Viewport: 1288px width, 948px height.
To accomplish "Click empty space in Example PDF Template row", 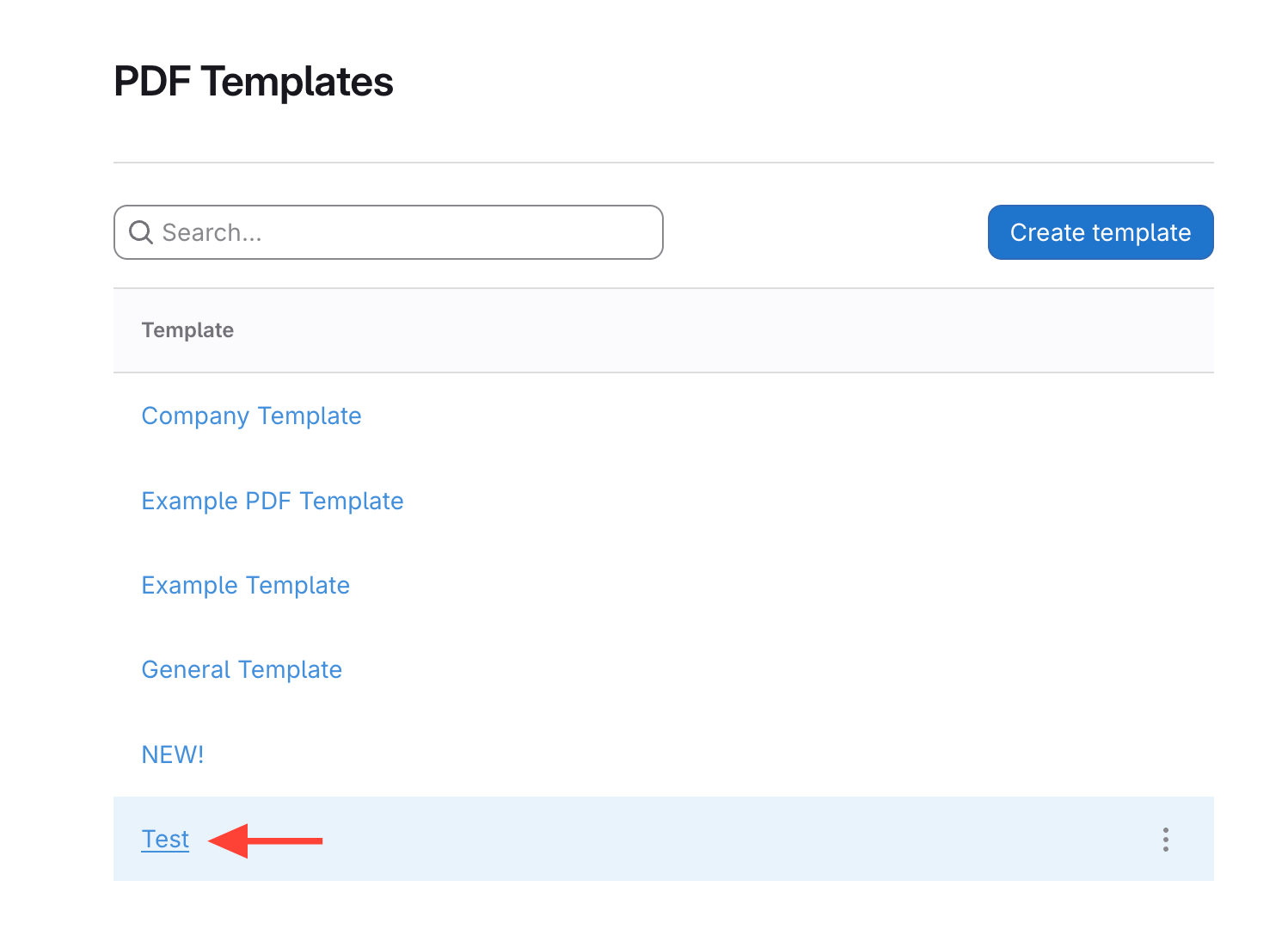I will (731, 501).
